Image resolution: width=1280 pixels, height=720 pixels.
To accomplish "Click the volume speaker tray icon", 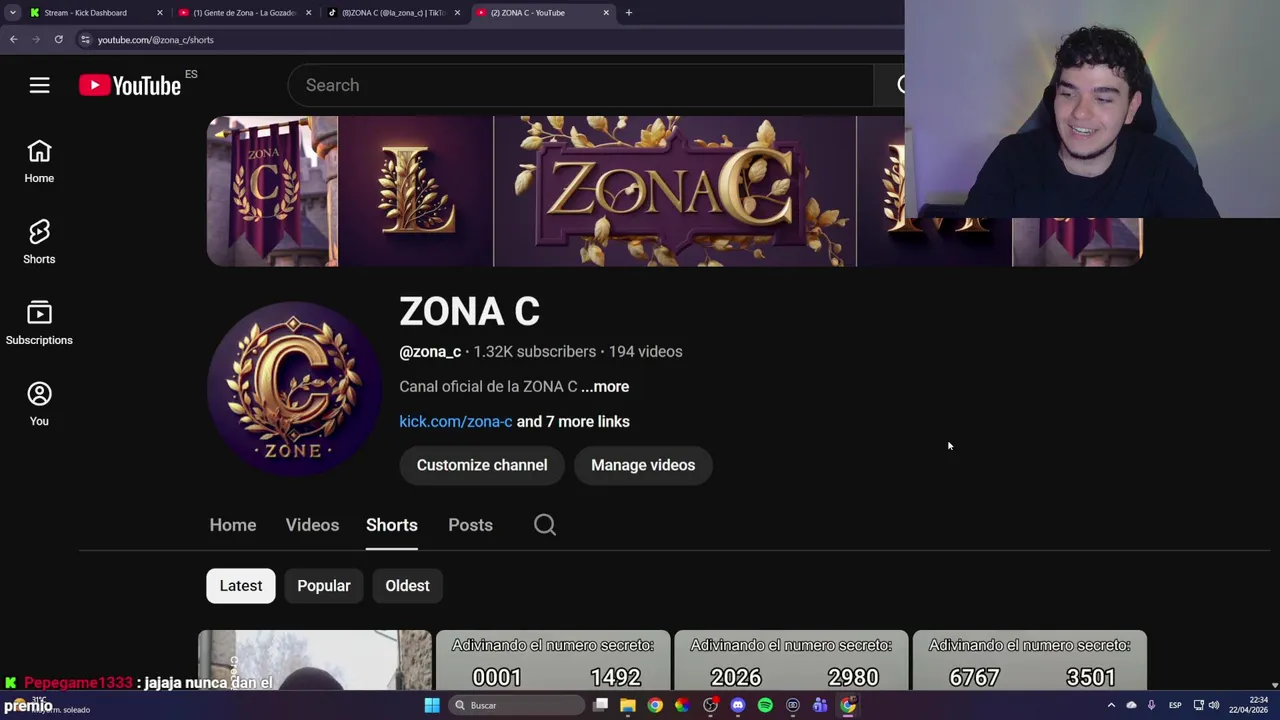I will (x=1216, y=705).
